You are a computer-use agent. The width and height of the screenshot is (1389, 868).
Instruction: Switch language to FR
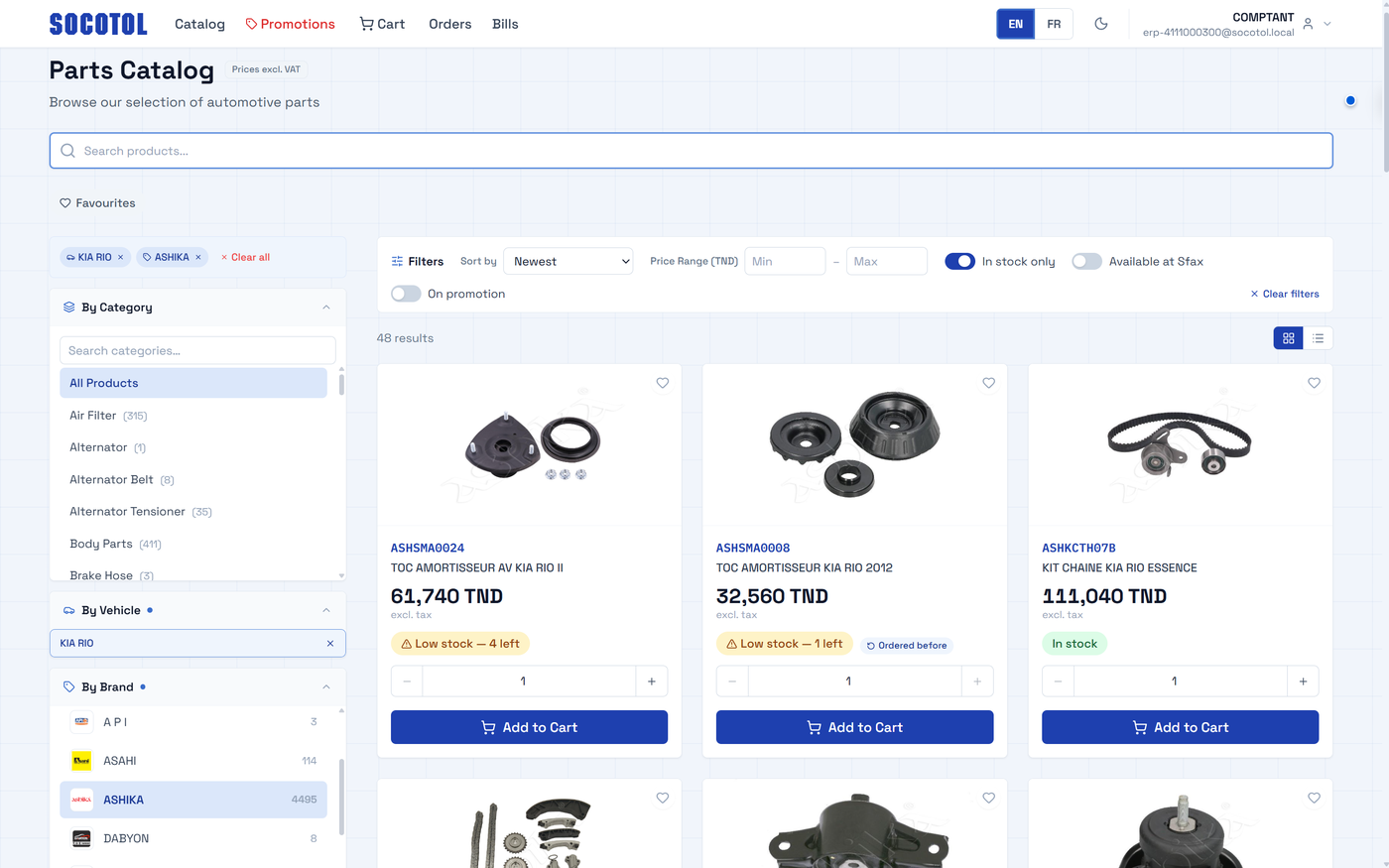(x=1054, y=24)
